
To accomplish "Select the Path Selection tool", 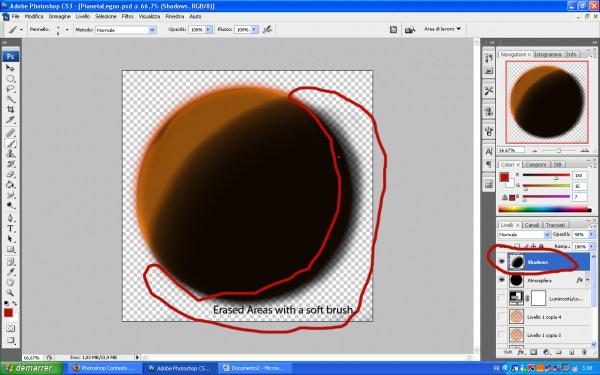I will 10,239.
